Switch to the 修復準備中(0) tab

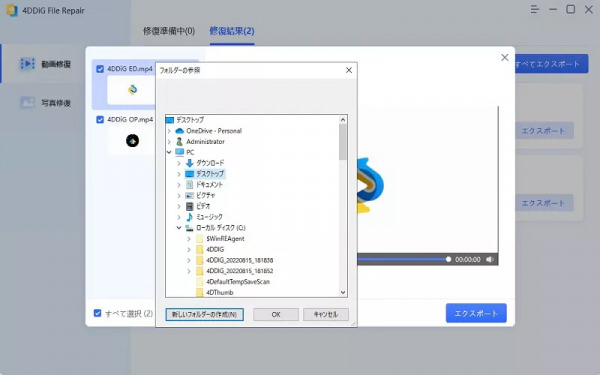point(169,31)
